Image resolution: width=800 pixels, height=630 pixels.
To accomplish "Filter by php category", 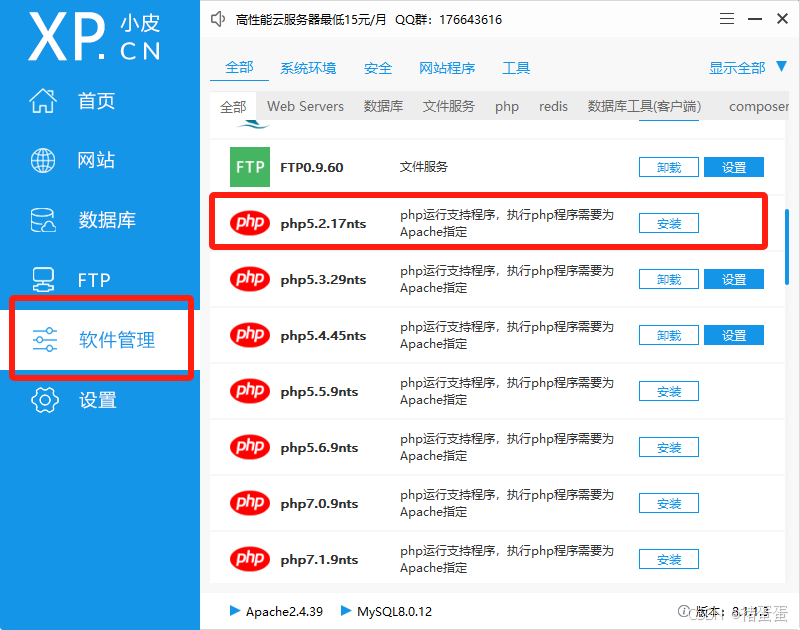I will click(x=507, y=107).
